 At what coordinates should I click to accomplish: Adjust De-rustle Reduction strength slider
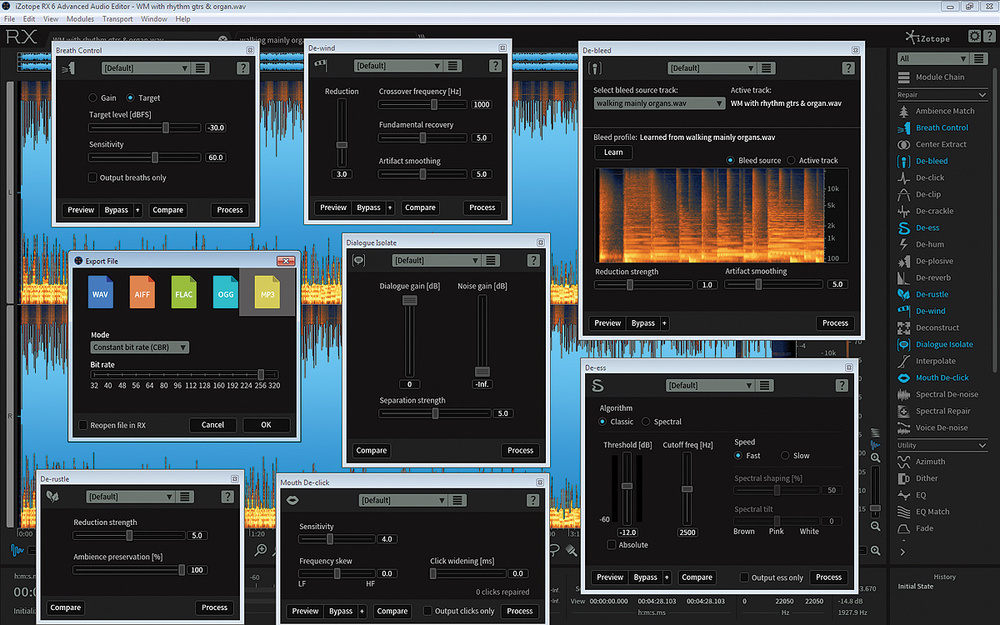pos(129,535)
